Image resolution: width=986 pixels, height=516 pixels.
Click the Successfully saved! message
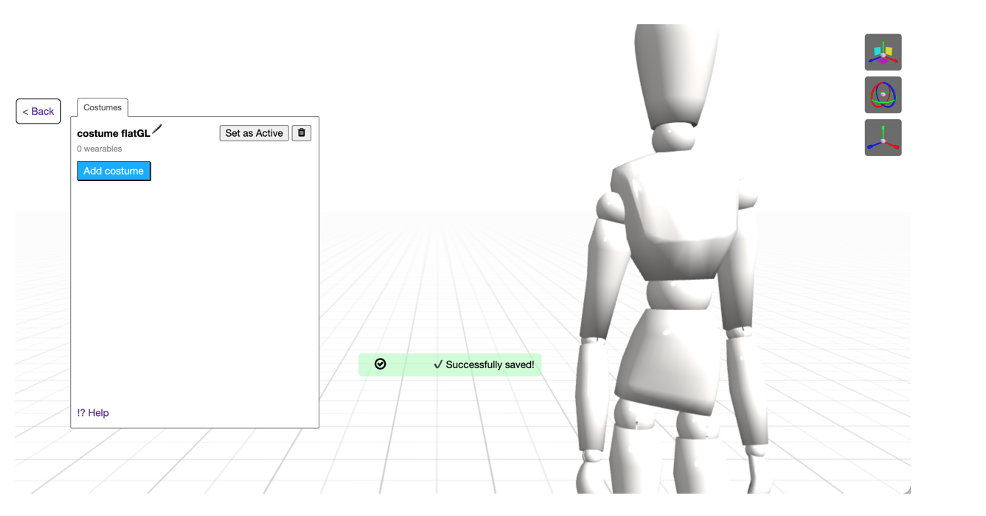tap(484, 365)
